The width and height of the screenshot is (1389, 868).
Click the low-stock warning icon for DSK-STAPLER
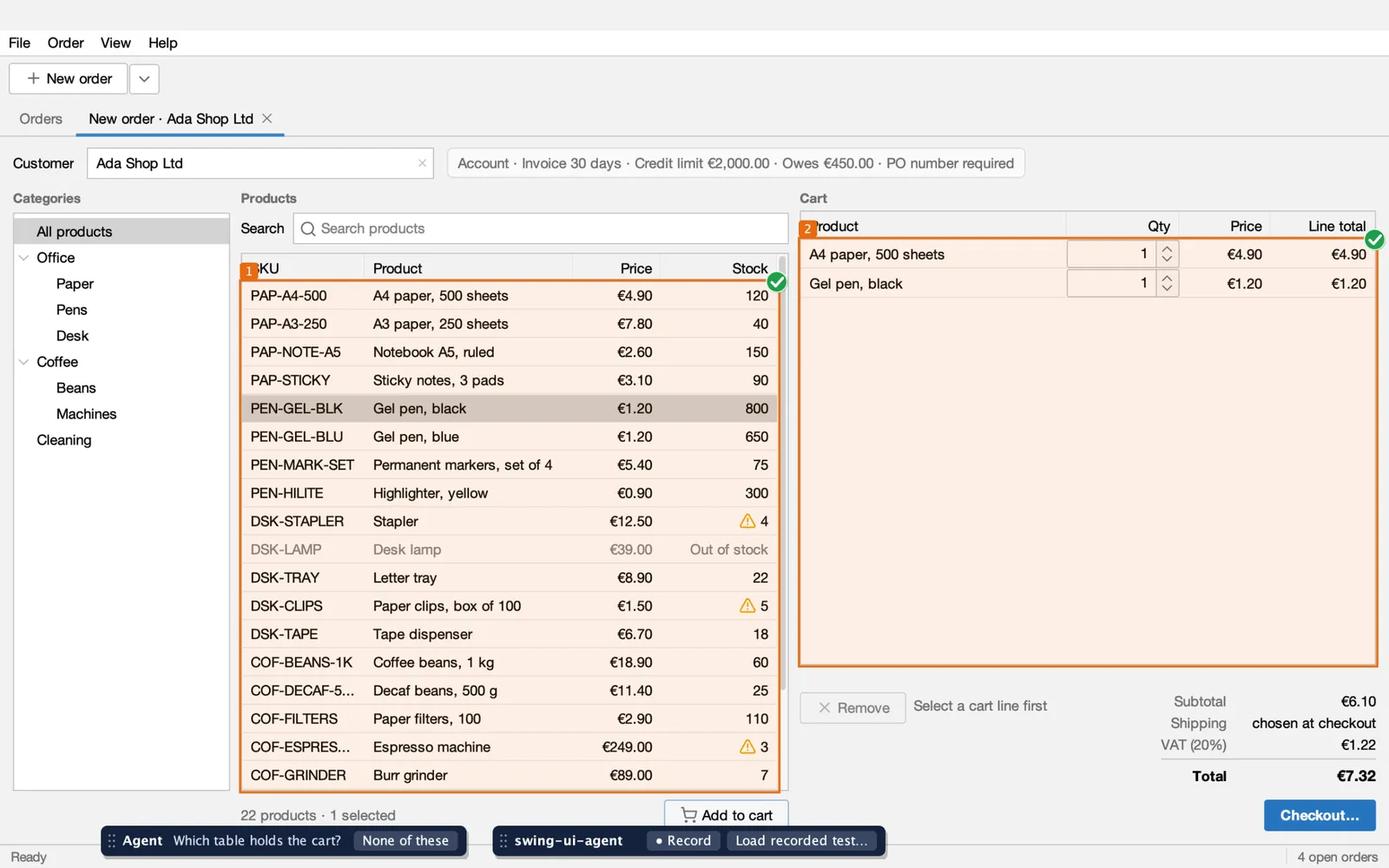point(747,521)
